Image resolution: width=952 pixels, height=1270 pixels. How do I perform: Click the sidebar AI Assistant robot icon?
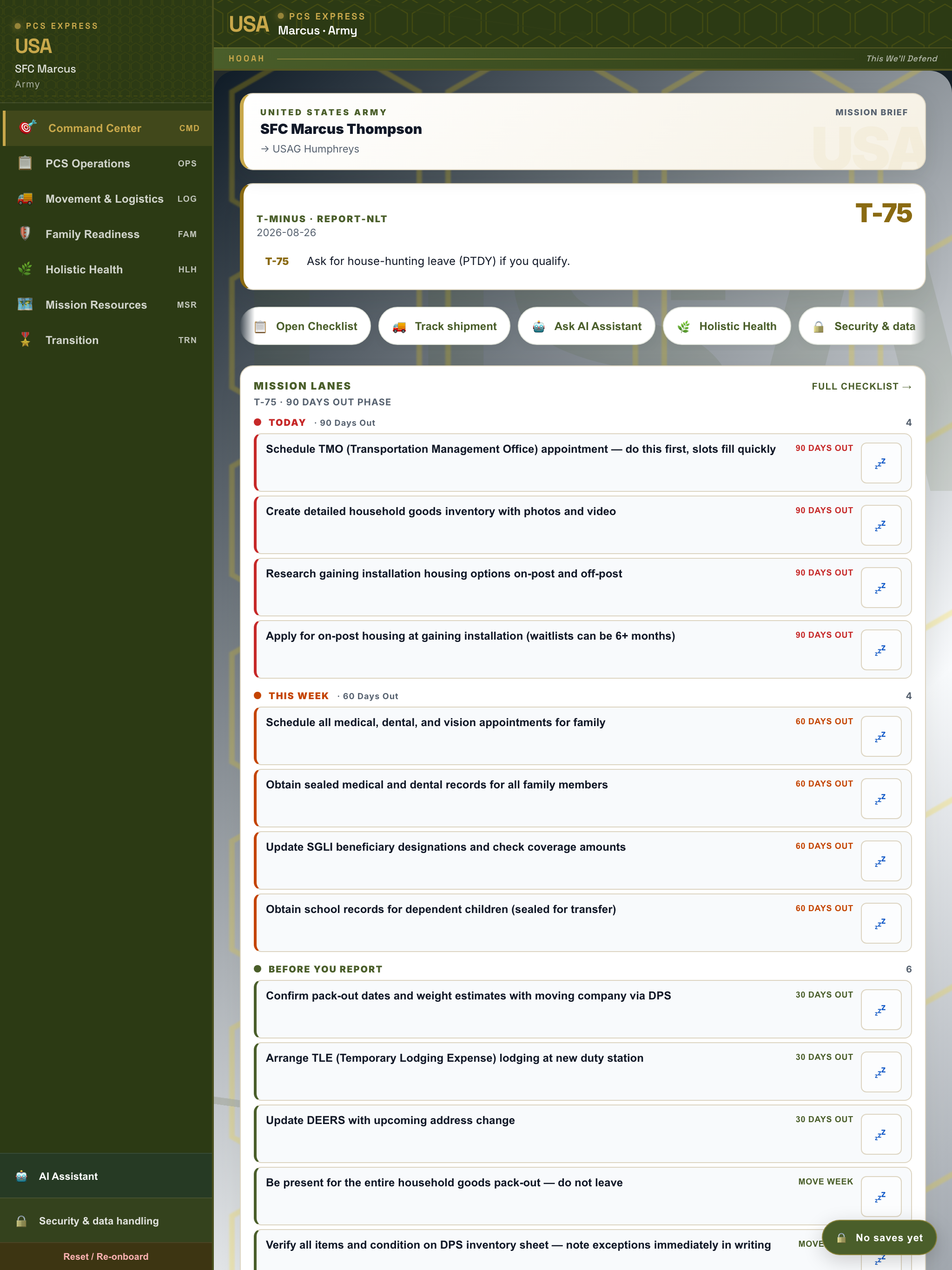point(22,1176)
